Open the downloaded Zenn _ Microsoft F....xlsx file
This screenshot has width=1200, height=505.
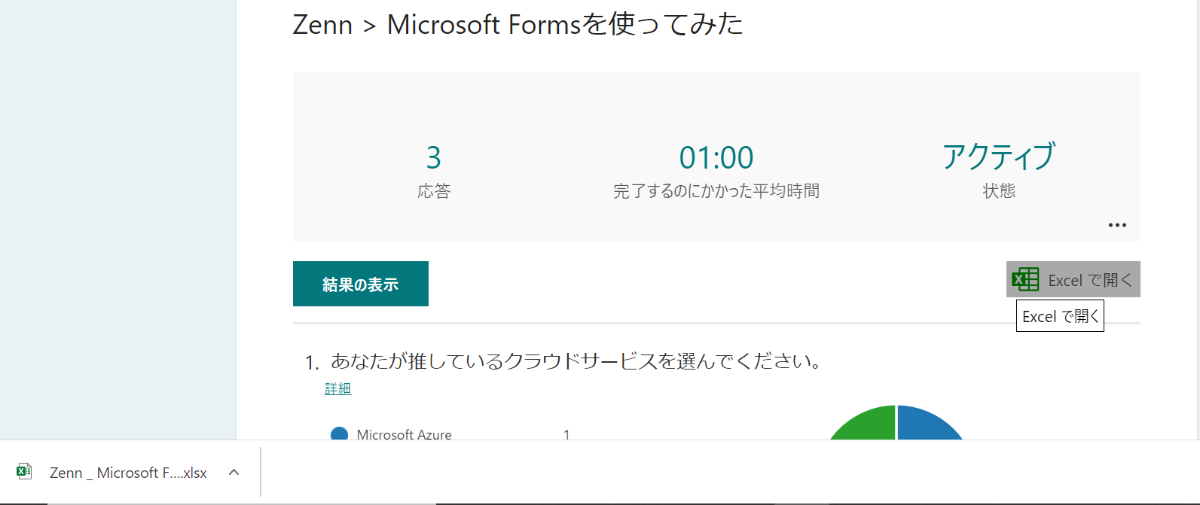coord(128,473)
